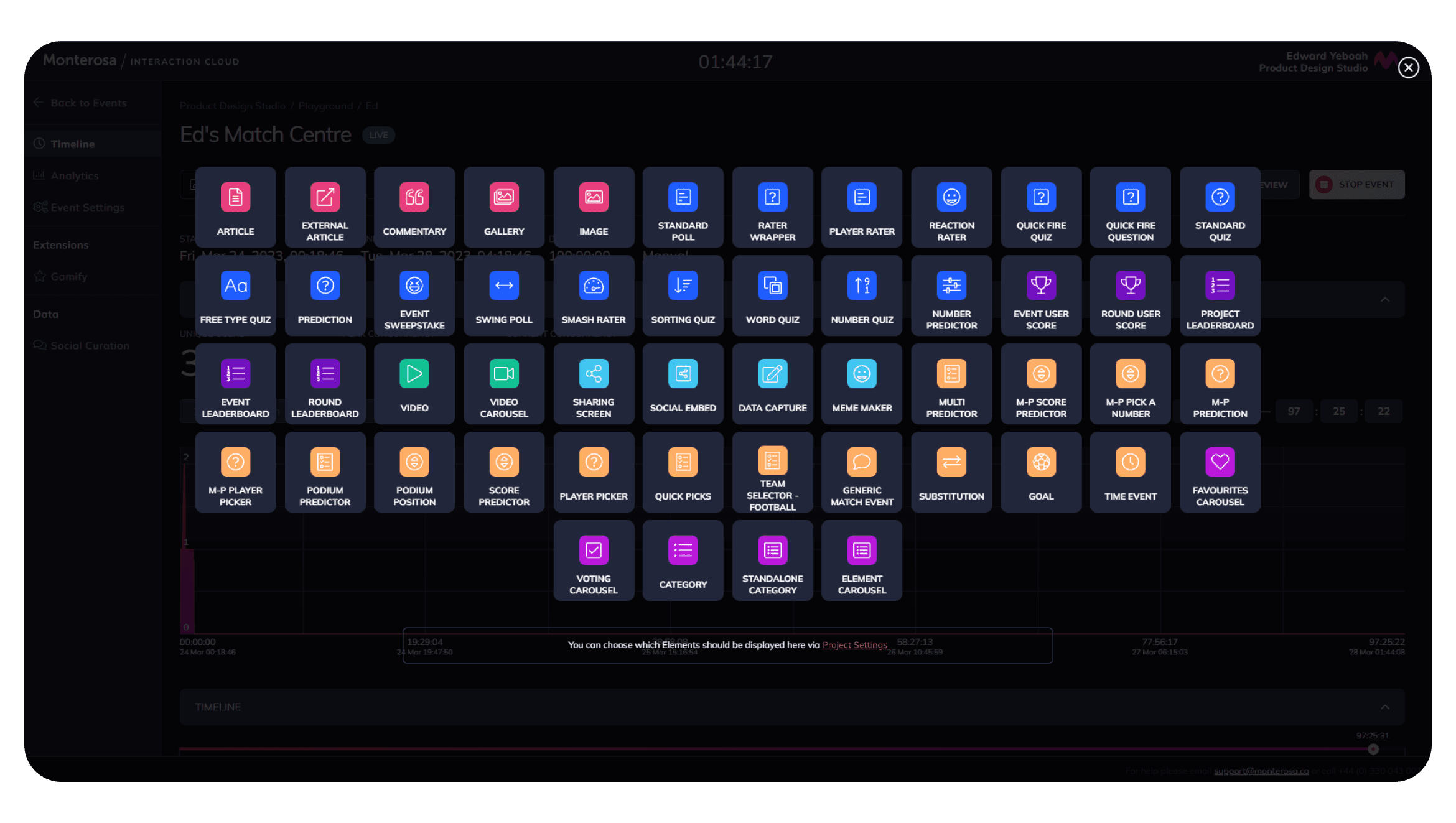
Task: Open the Analytics sidebar item
Action: [74, 176]
